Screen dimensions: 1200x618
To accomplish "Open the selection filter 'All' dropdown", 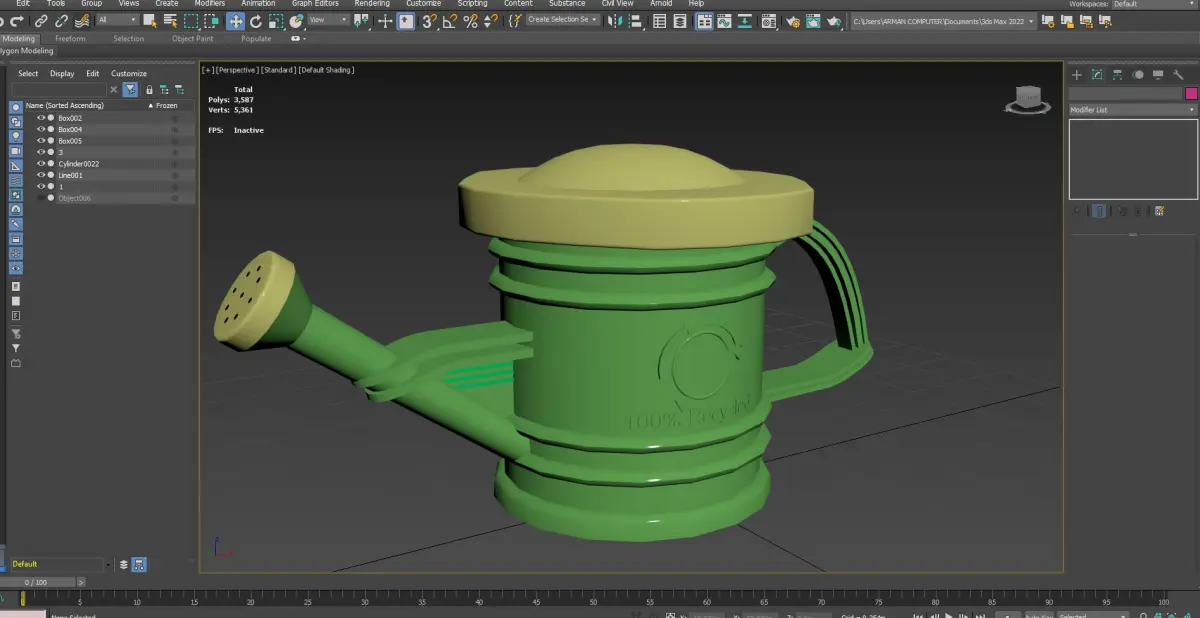I will (118, 20).
